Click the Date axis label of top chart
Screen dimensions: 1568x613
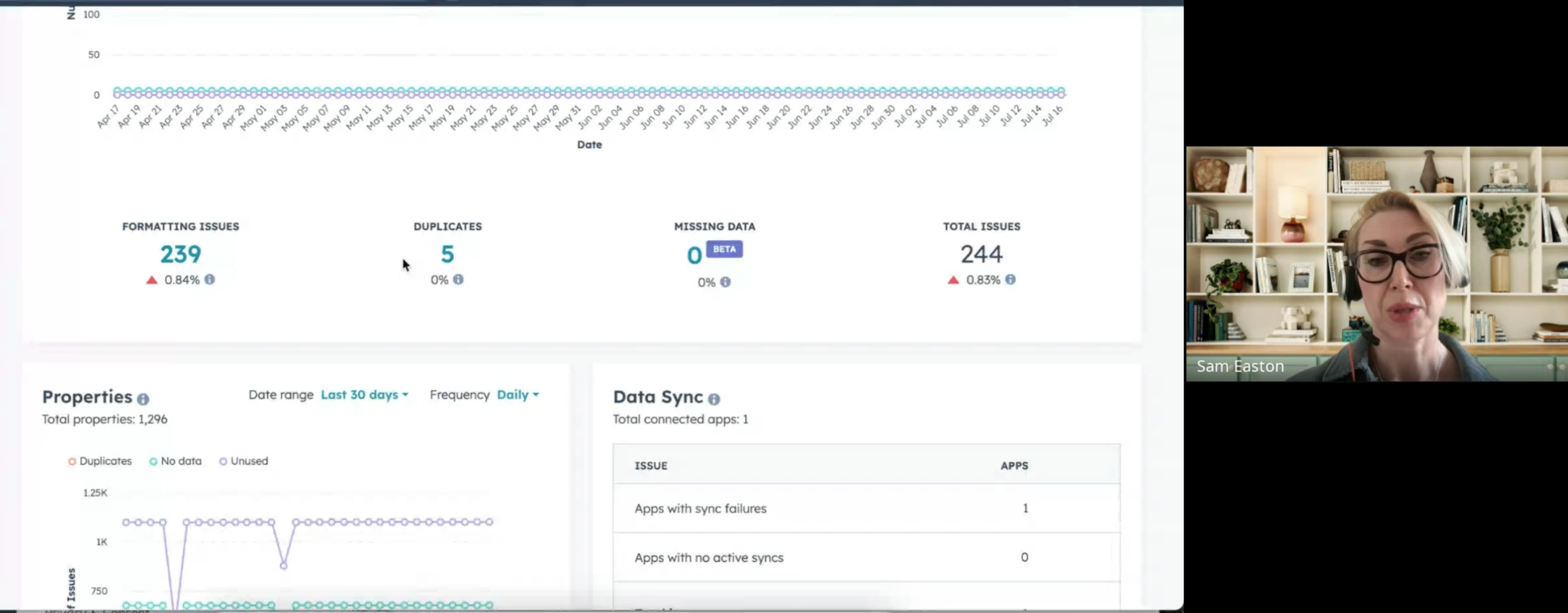click(x=589, y=144)
